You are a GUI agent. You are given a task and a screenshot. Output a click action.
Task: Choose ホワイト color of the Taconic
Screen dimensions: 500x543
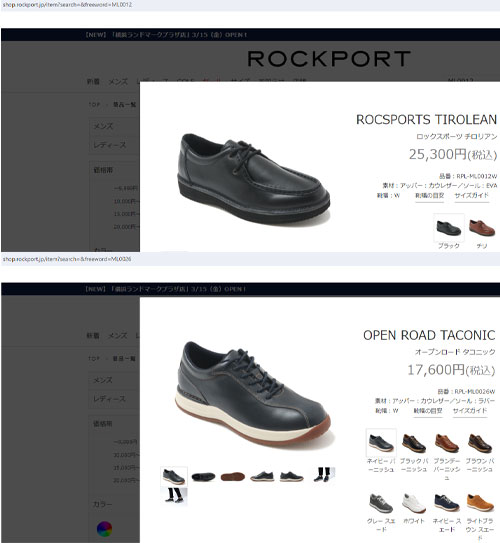(414, 503)
